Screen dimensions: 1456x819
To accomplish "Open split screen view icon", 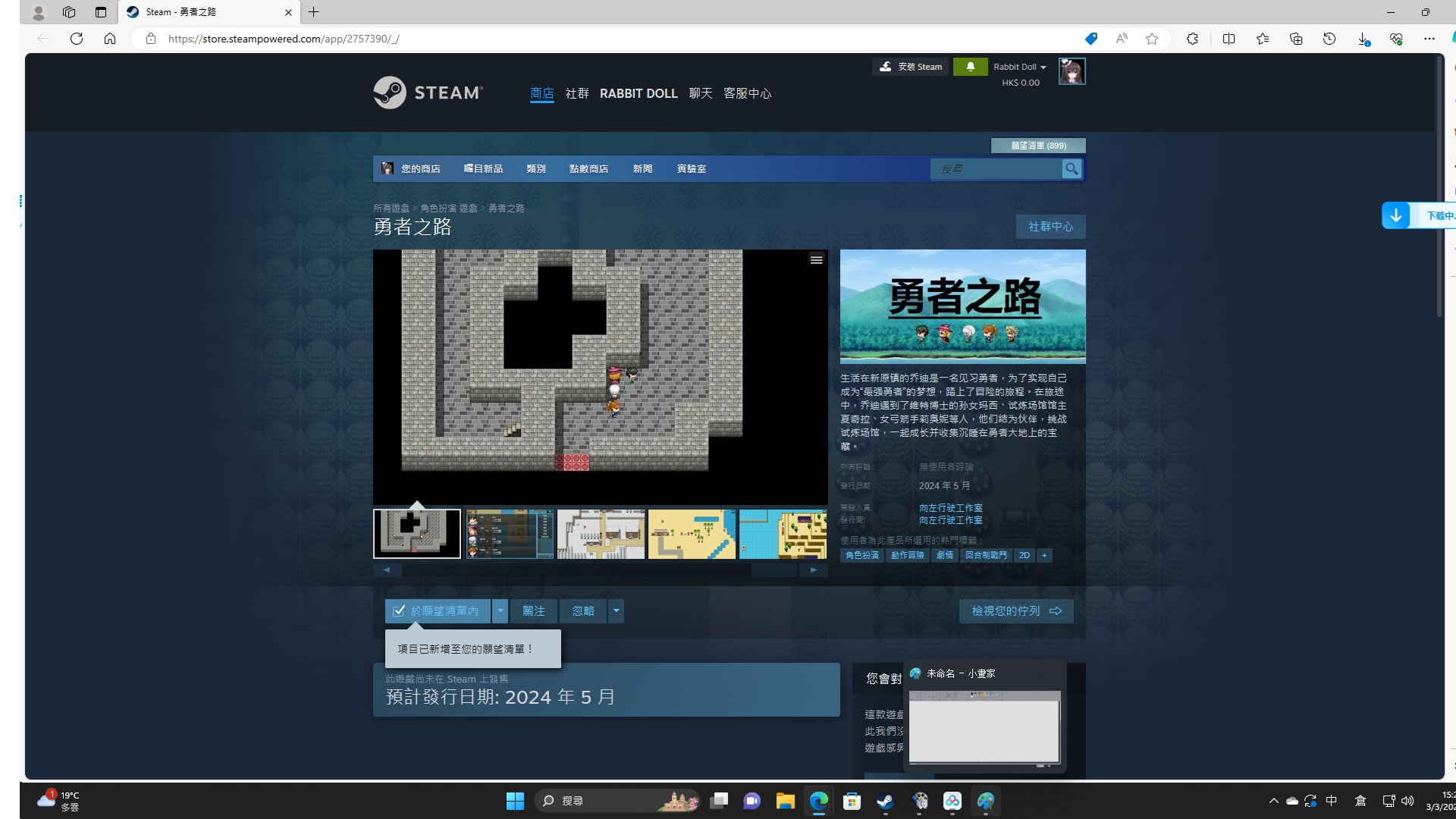I will click(1229, 39).
